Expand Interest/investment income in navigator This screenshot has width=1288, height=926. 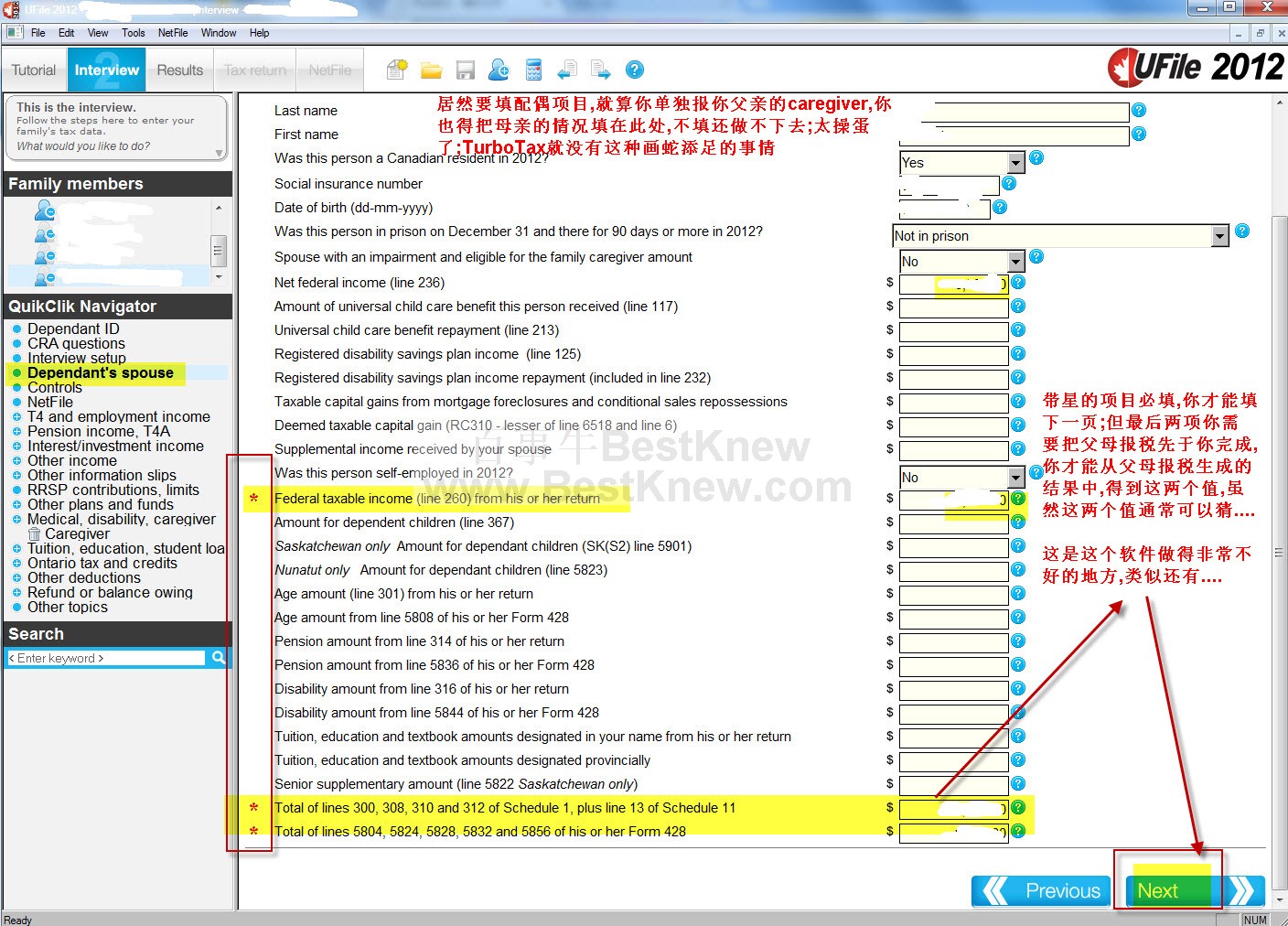point(17,447)
